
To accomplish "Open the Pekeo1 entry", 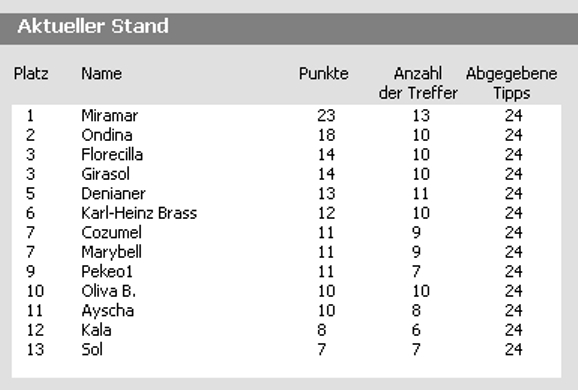I will tap(107, 272).
